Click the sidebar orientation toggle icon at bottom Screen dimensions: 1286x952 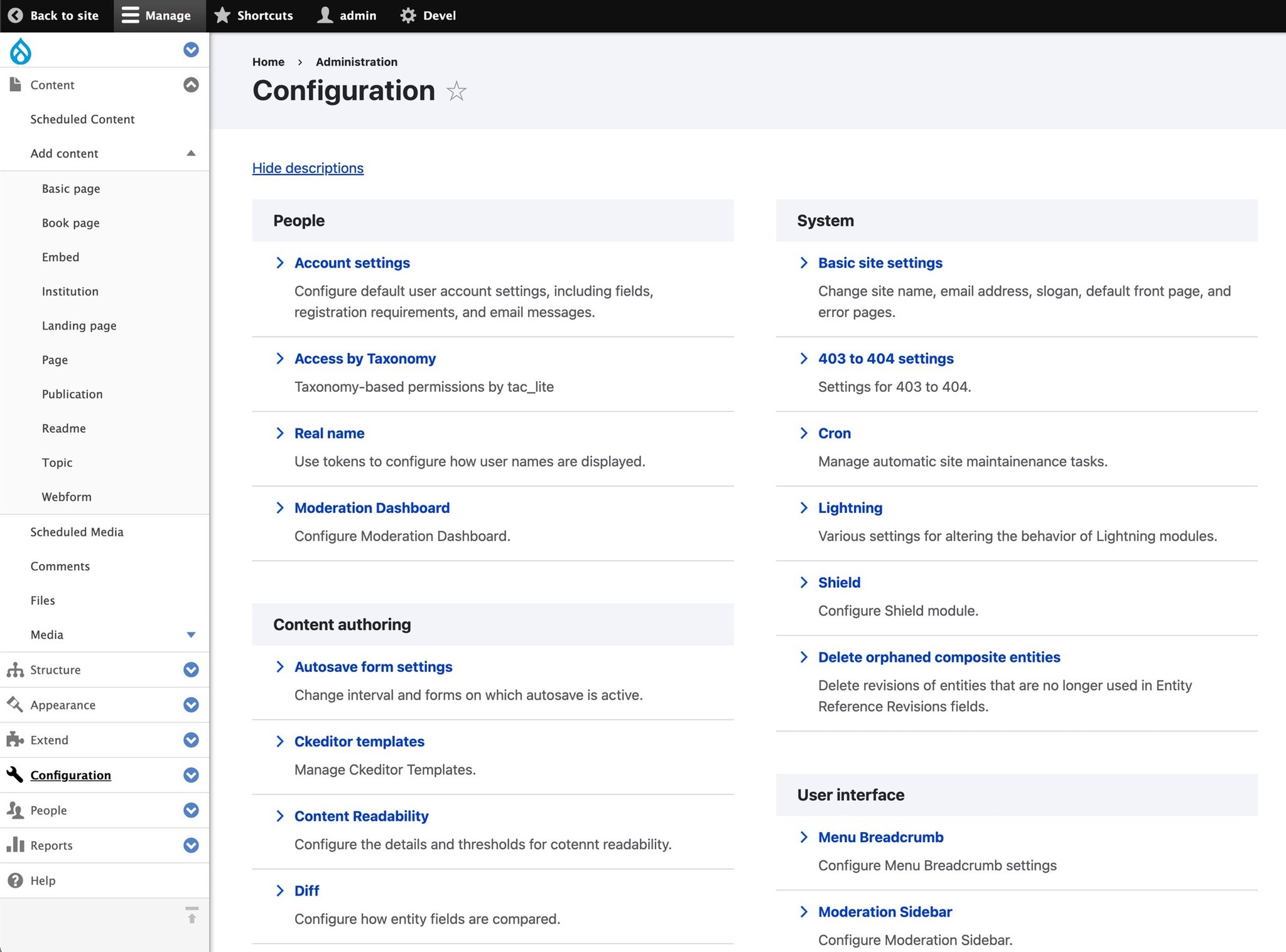pyautogui.click(x=192, y=915)
